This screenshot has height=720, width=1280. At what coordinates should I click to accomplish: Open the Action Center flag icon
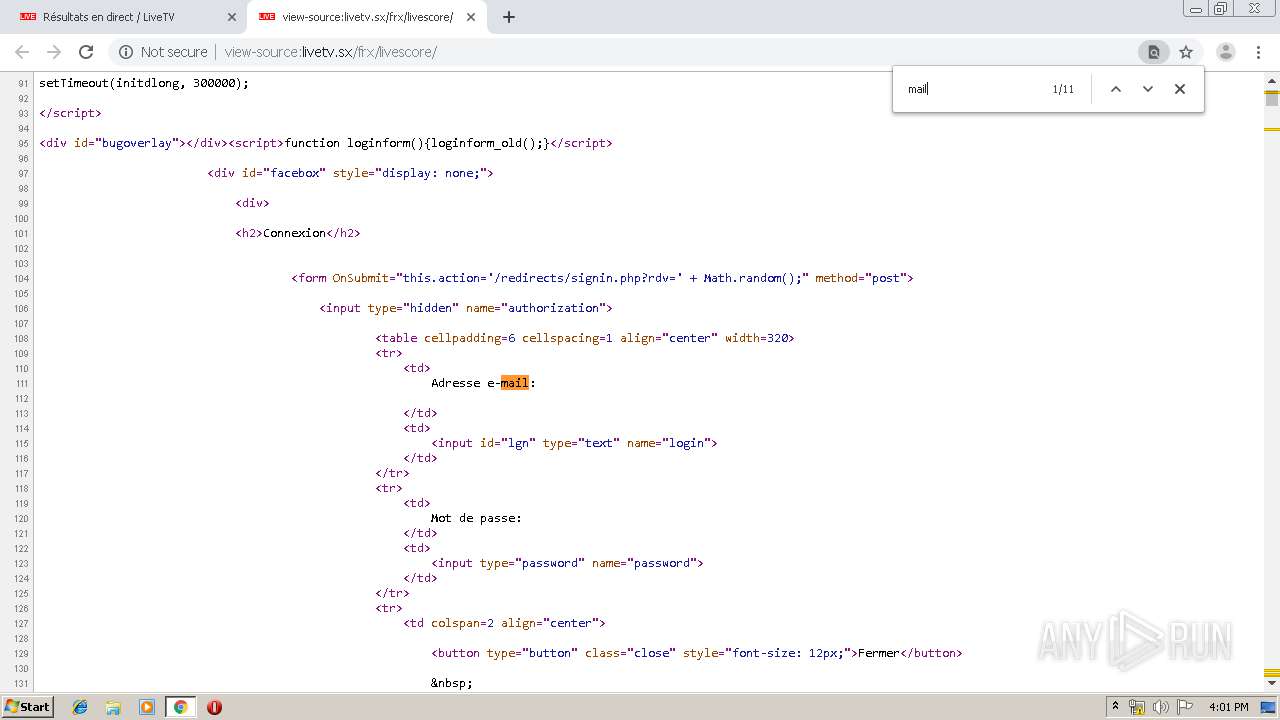point(1183,707)
